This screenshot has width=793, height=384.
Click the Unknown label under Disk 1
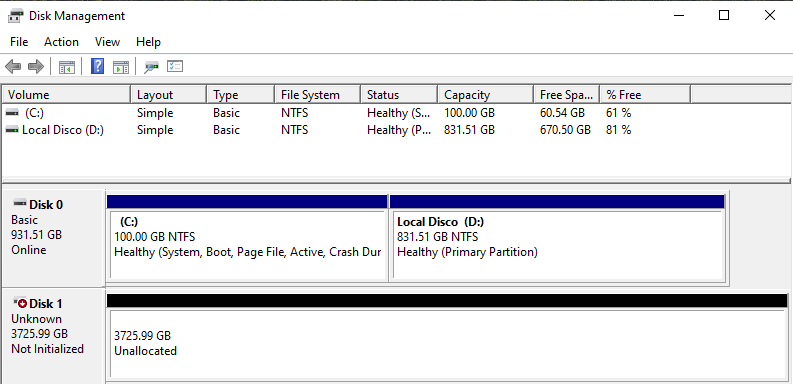tap(36, 319)
